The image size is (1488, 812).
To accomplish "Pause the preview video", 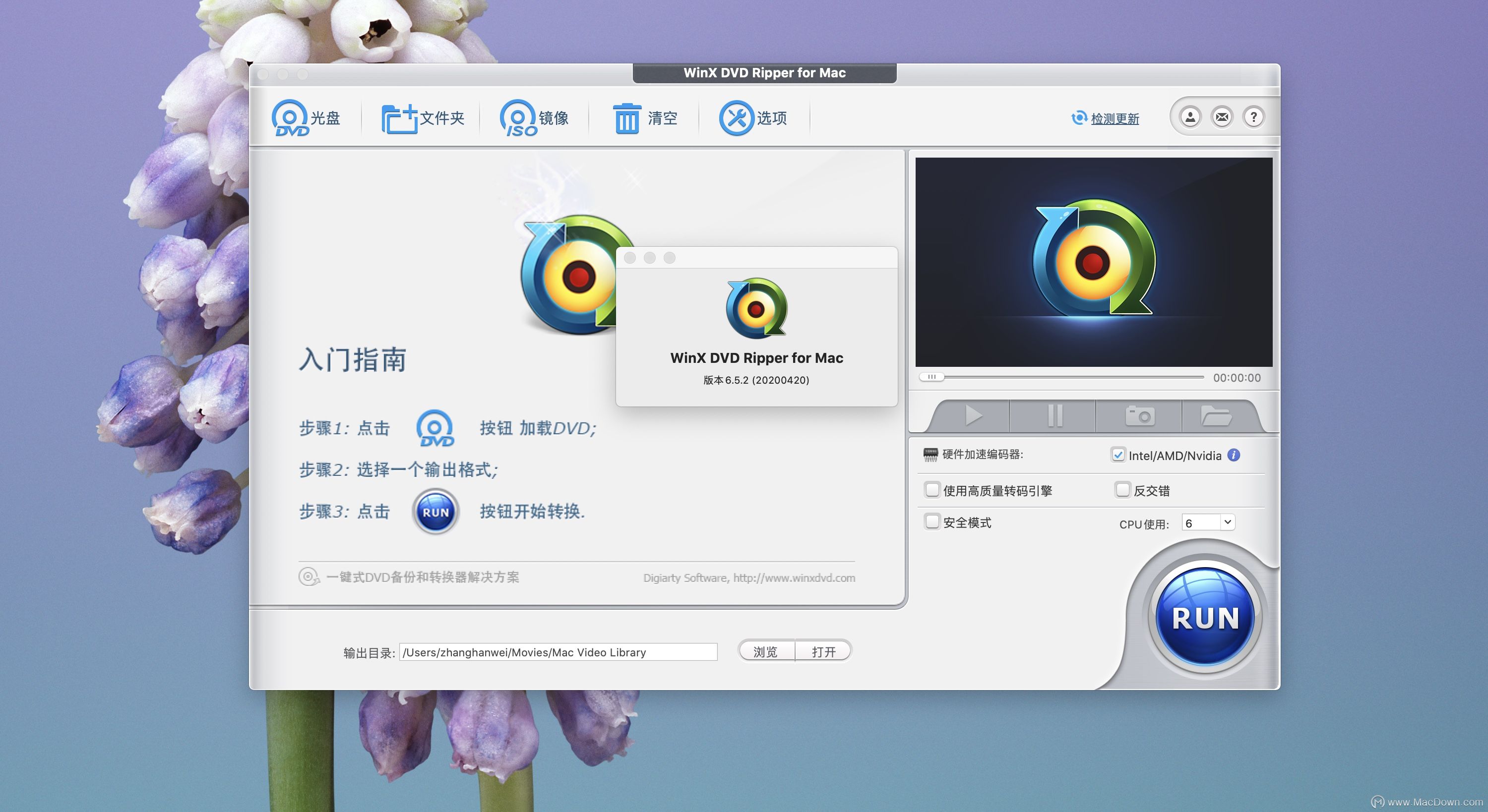I will click(1055, 415).
